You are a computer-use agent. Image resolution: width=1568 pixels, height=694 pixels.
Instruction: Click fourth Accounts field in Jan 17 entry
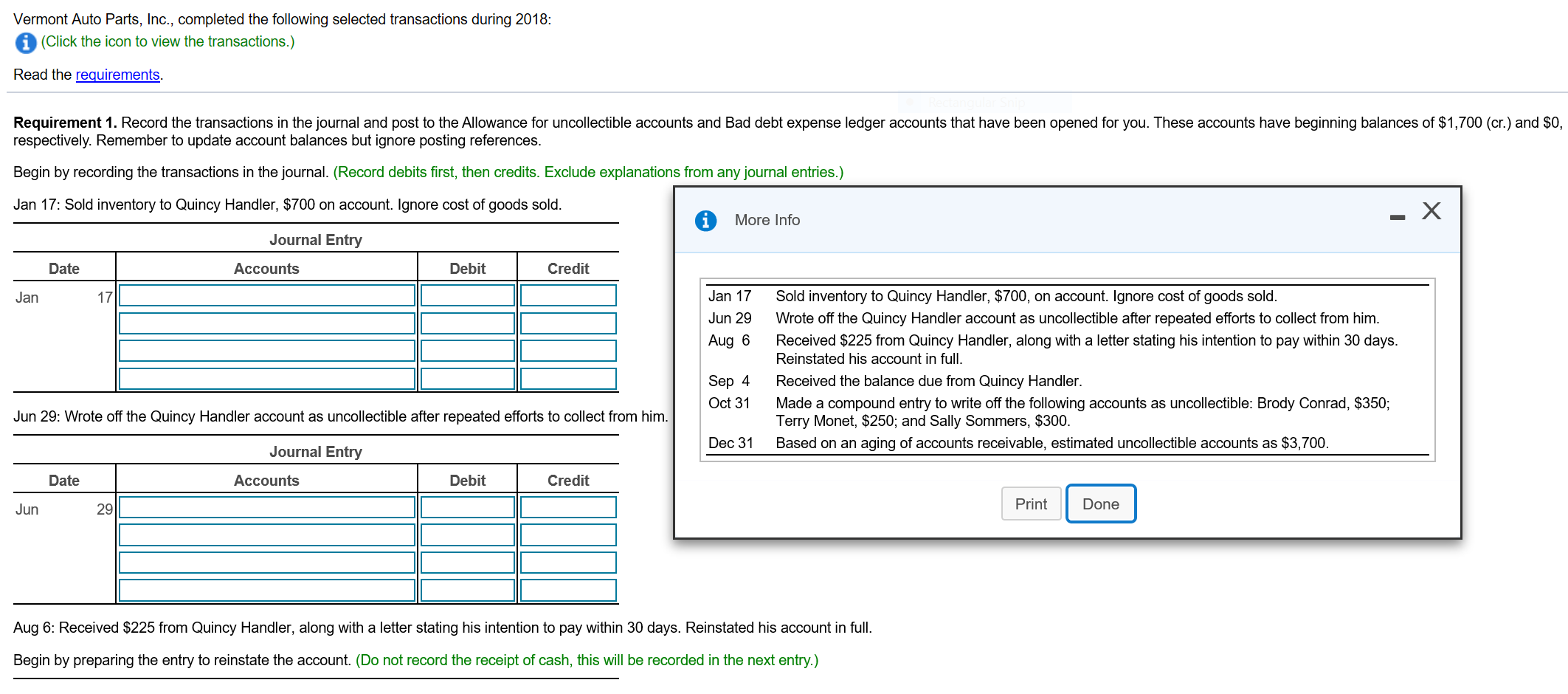(x=267, y=379)
